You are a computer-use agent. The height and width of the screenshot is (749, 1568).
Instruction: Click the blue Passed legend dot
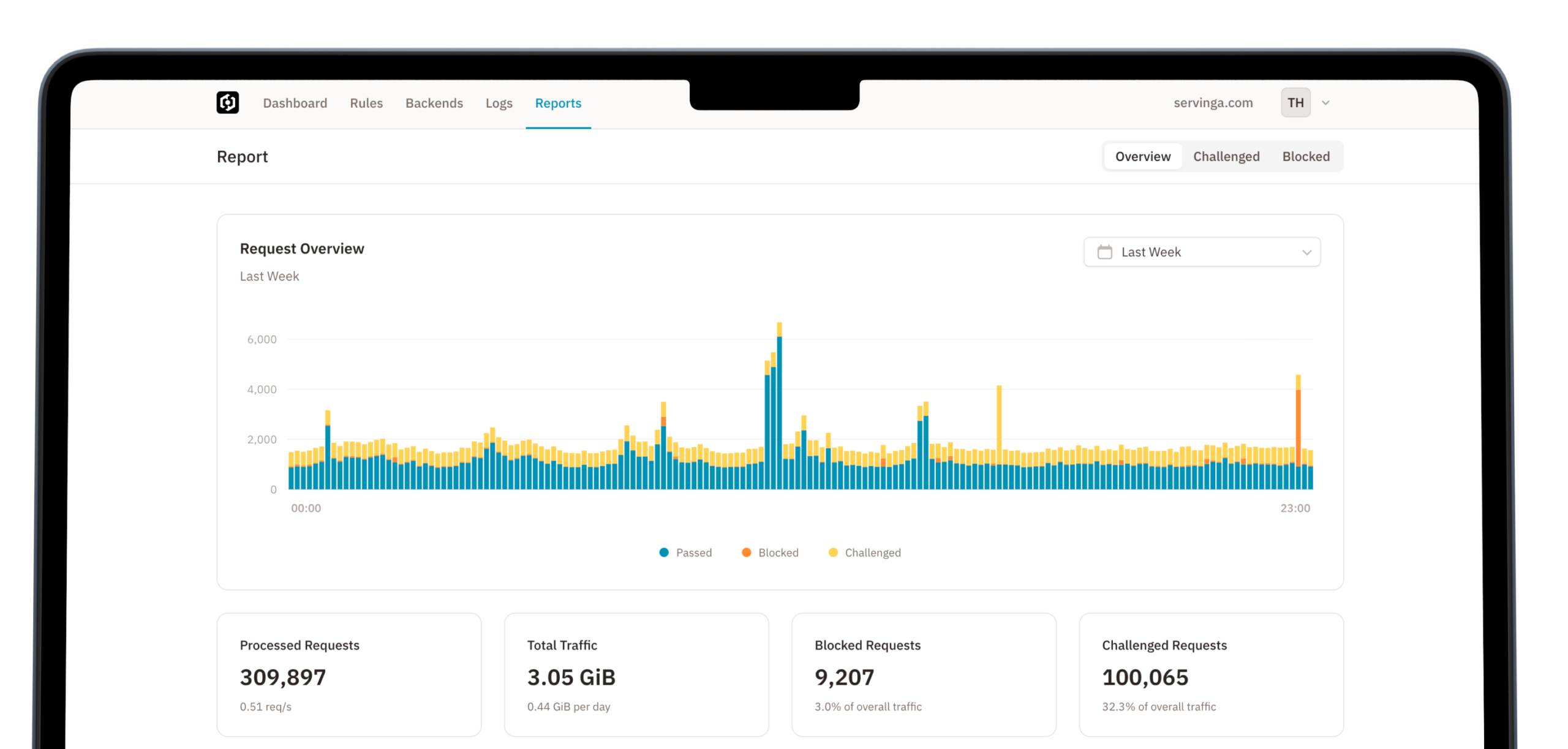(x=664, y=552)
